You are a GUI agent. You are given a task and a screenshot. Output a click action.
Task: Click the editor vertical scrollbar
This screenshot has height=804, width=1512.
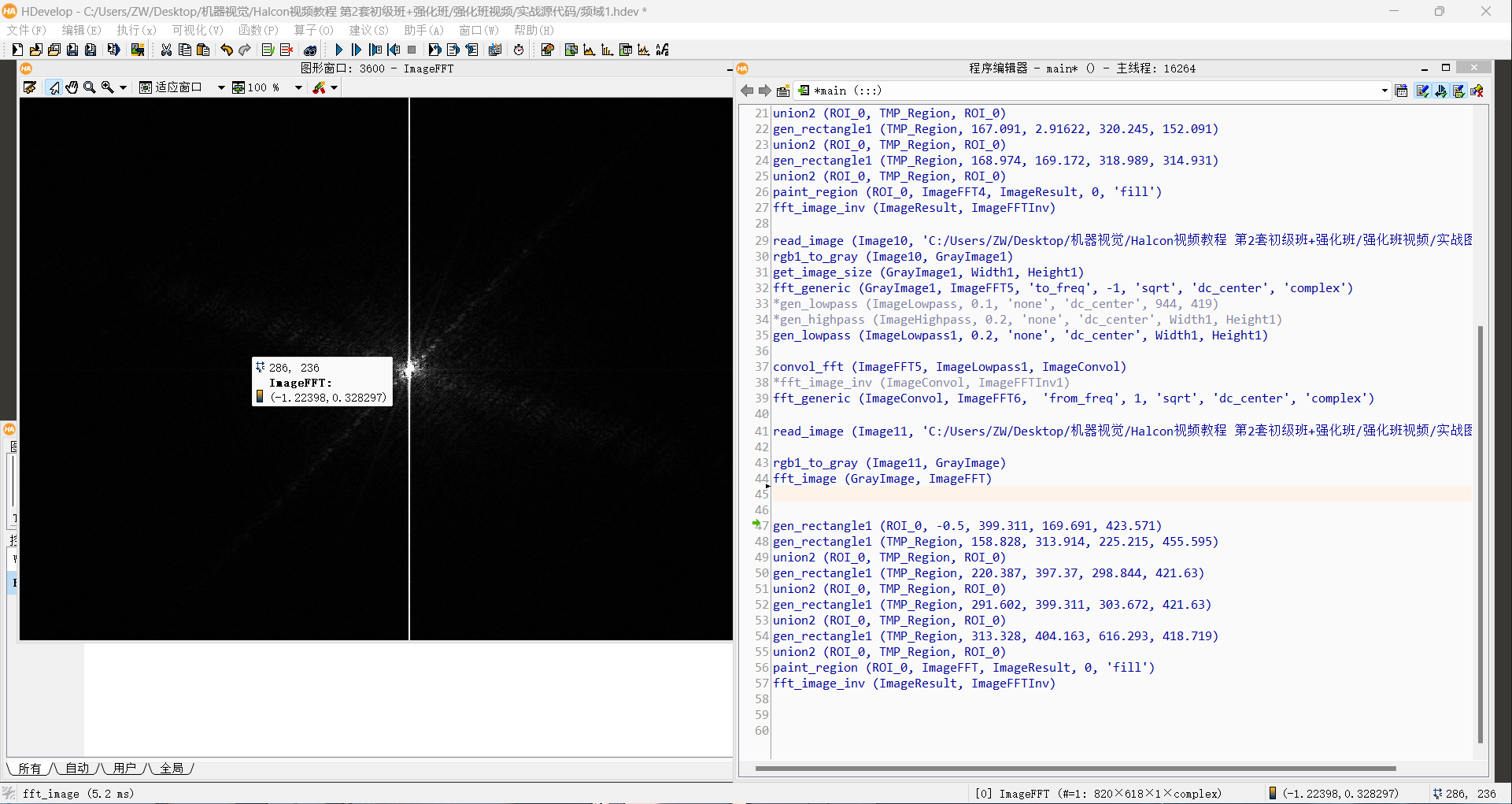point(1480,534)
